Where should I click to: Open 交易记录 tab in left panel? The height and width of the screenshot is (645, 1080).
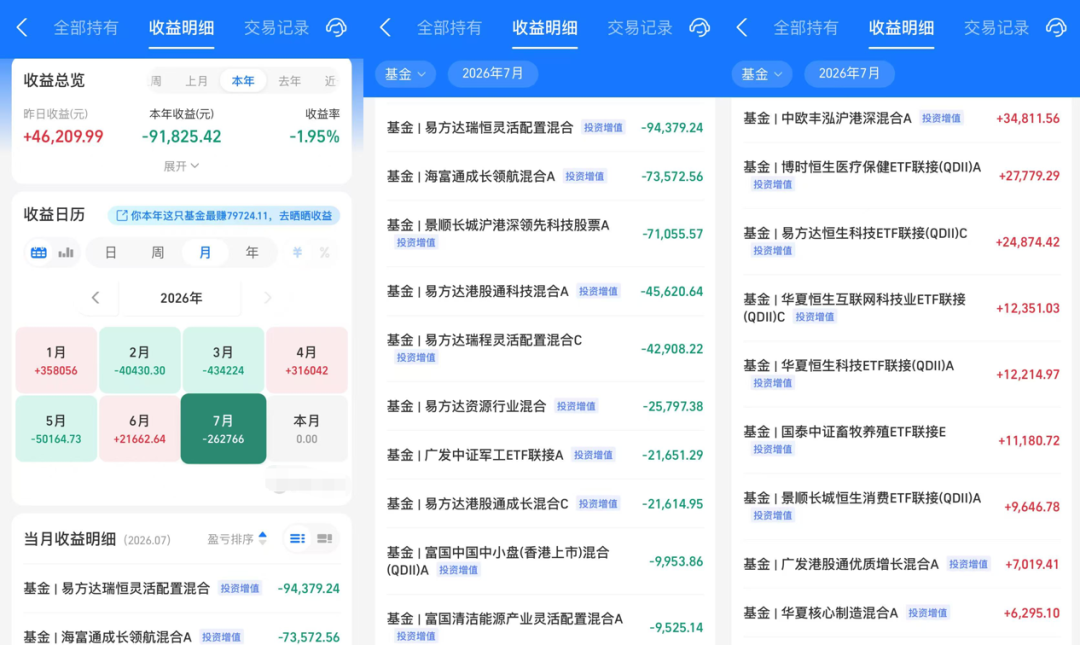[276, 28]
